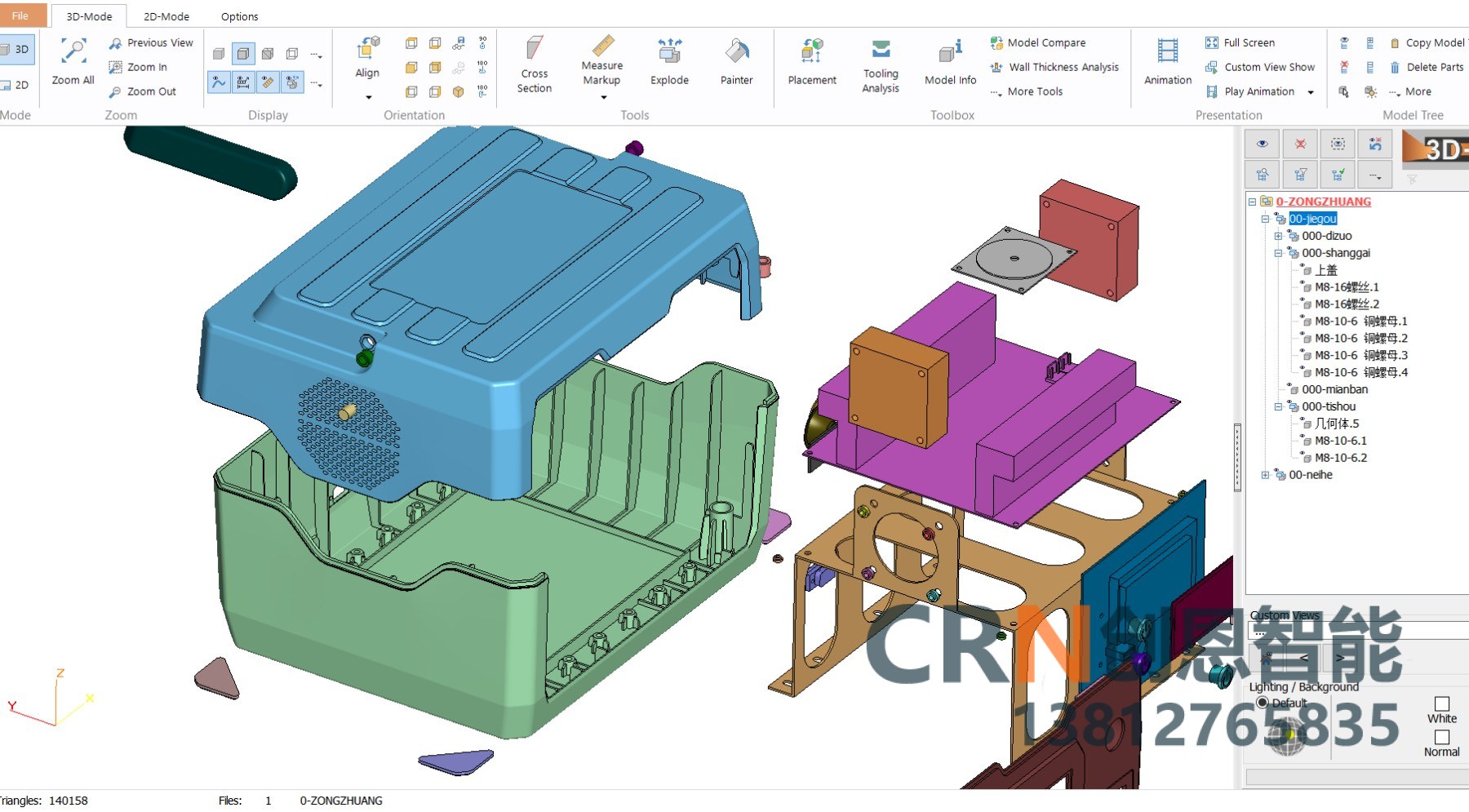The height and width of the screenshot is (812, 1469).
Task: Expand the 00-neihe tree node
Action: (x=1265, y=475)
